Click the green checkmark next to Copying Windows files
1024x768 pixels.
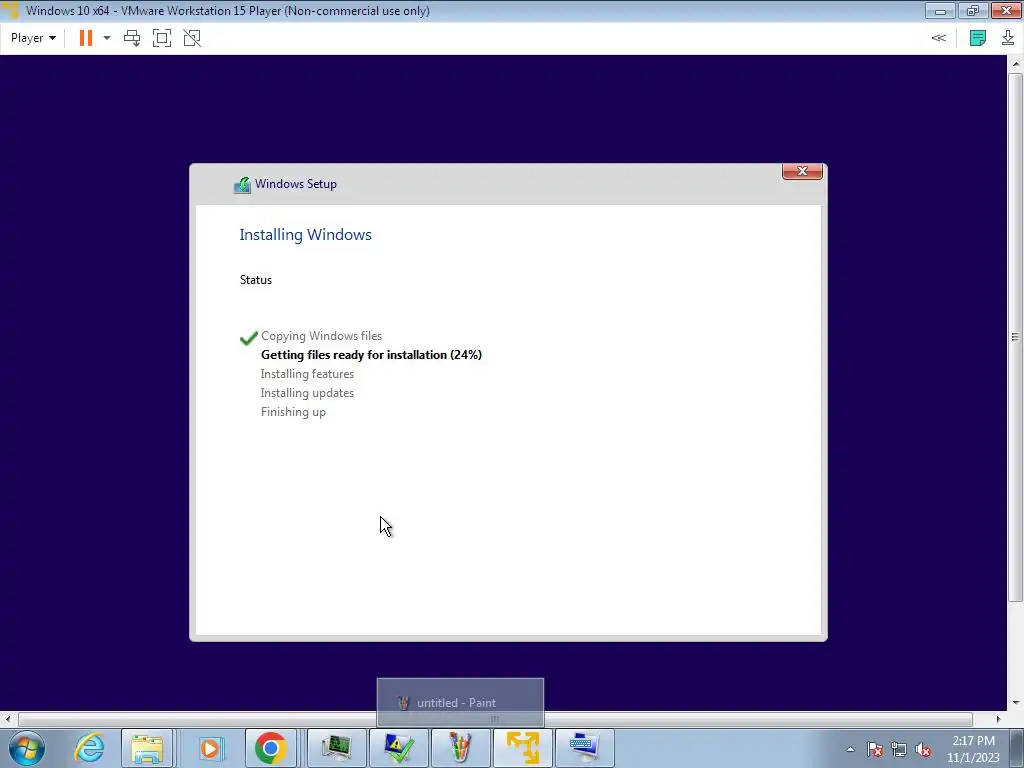[249, 338]
